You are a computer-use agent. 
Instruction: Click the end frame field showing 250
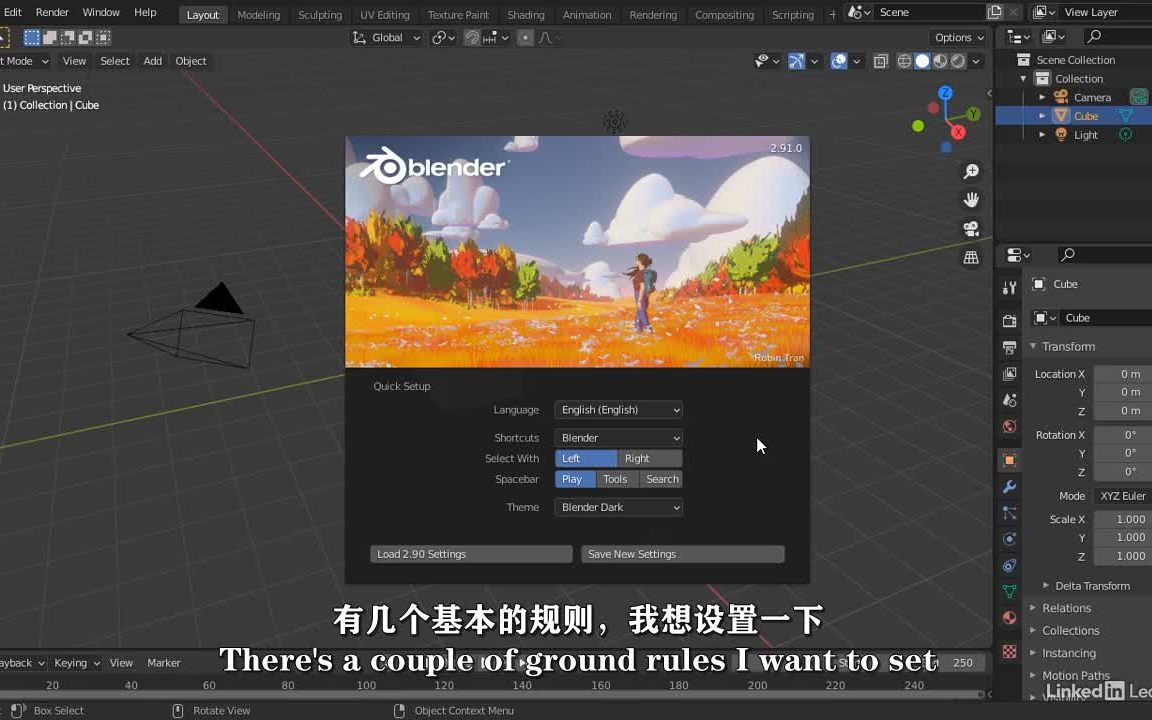pos(962,663)
